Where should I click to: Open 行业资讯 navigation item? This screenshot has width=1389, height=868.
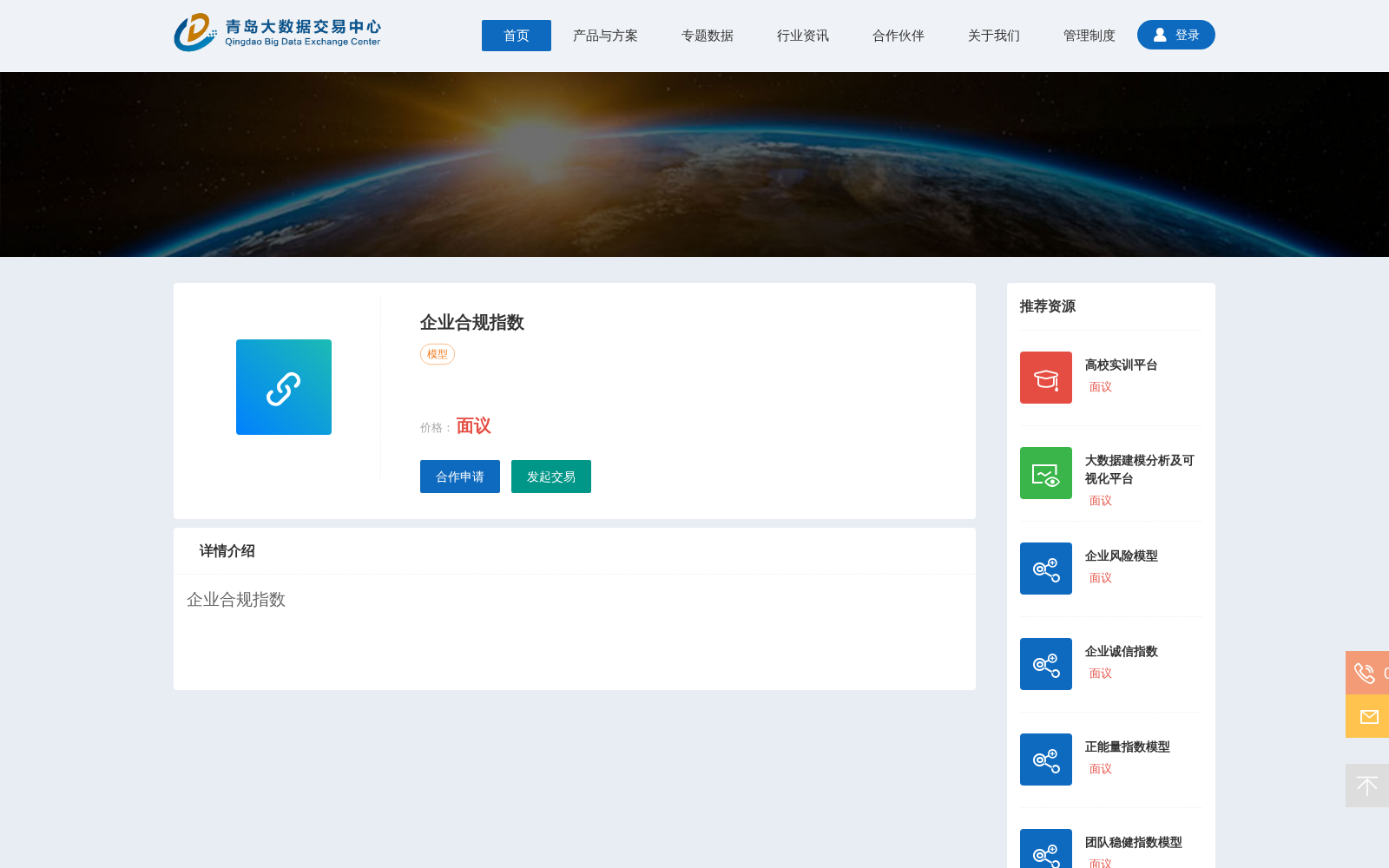tap(803, 36)
